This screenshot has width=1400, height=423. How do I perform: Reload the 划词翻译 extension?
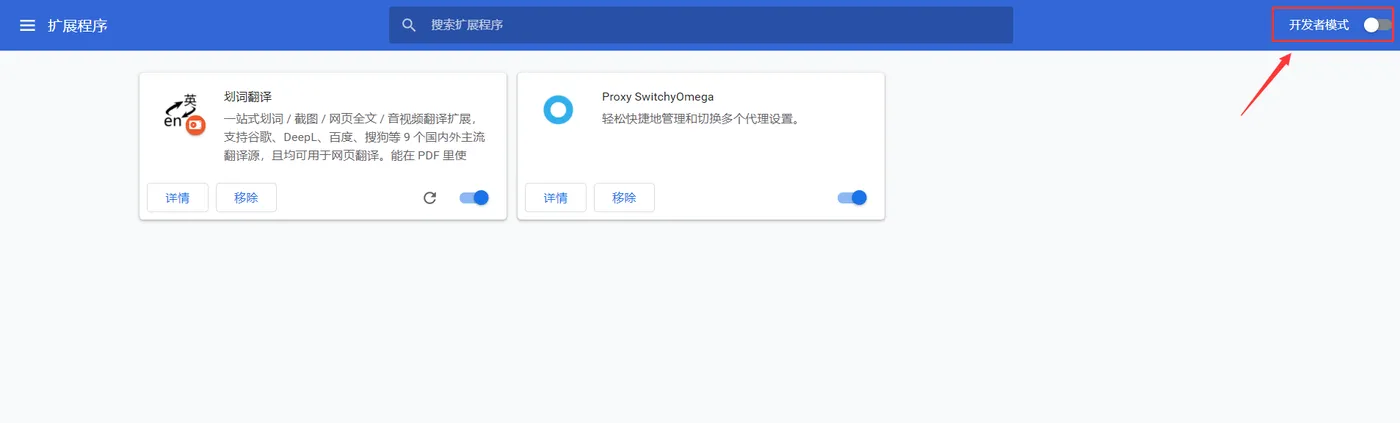tap(430, 198)
